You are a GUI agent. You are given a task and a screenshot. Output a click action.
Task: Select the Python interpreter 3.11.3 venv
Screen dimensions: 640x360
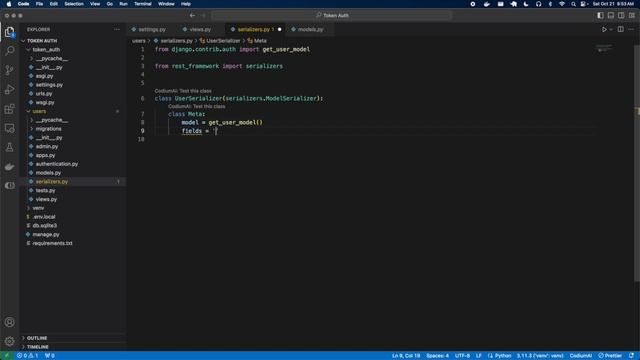[540, 356]
